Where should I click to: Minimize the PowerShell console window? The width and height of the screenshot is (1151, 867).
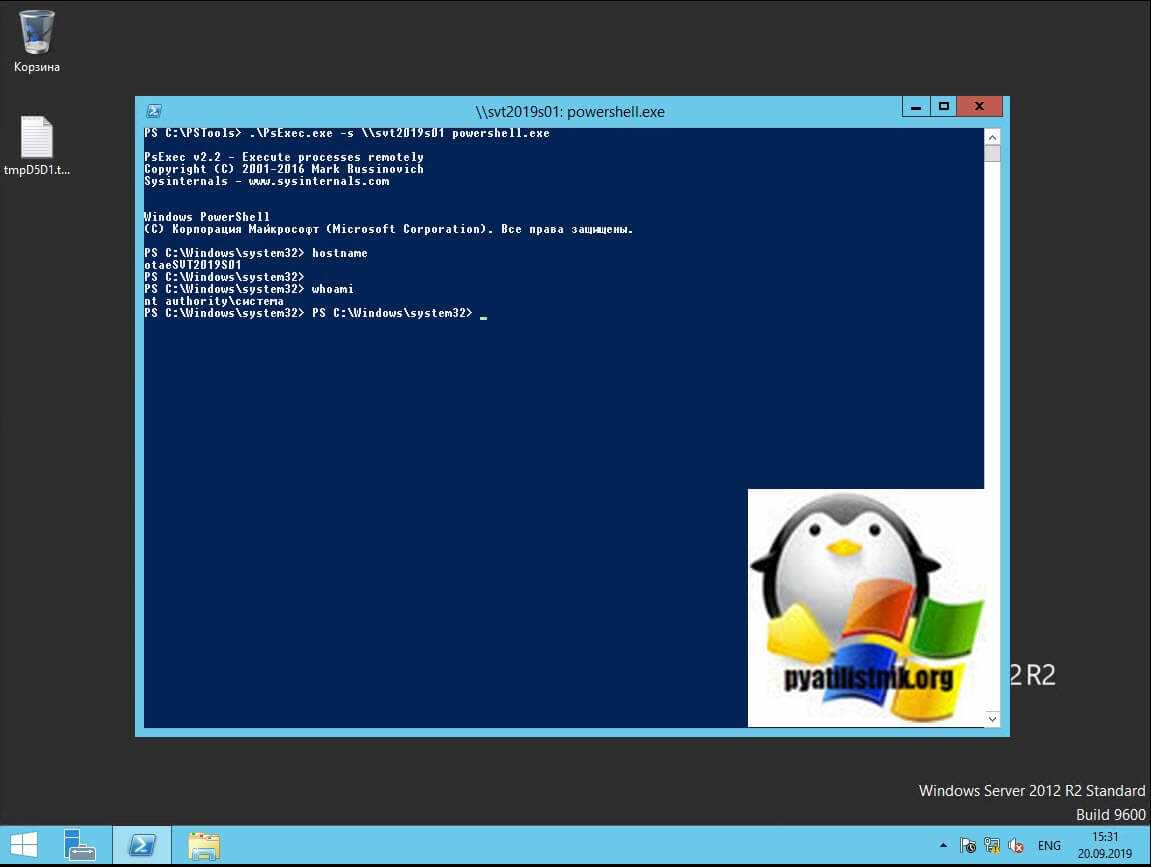click(x=916, y=106)
